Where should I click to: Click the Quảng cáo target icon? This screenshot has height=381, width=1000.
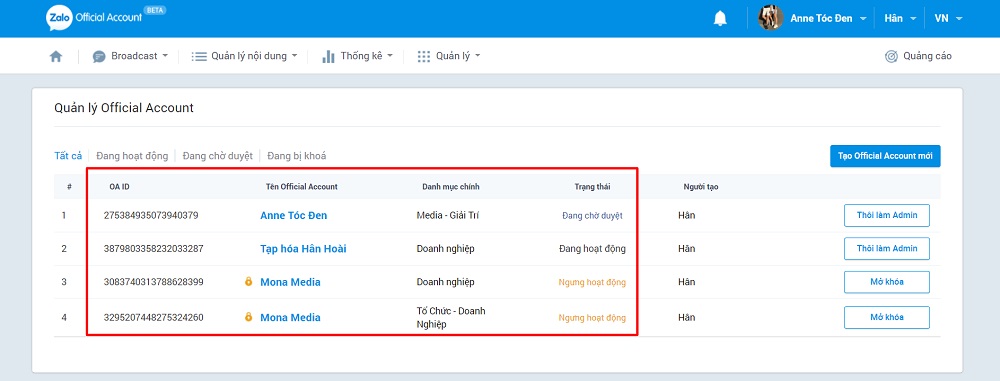(x=891, y=56)
